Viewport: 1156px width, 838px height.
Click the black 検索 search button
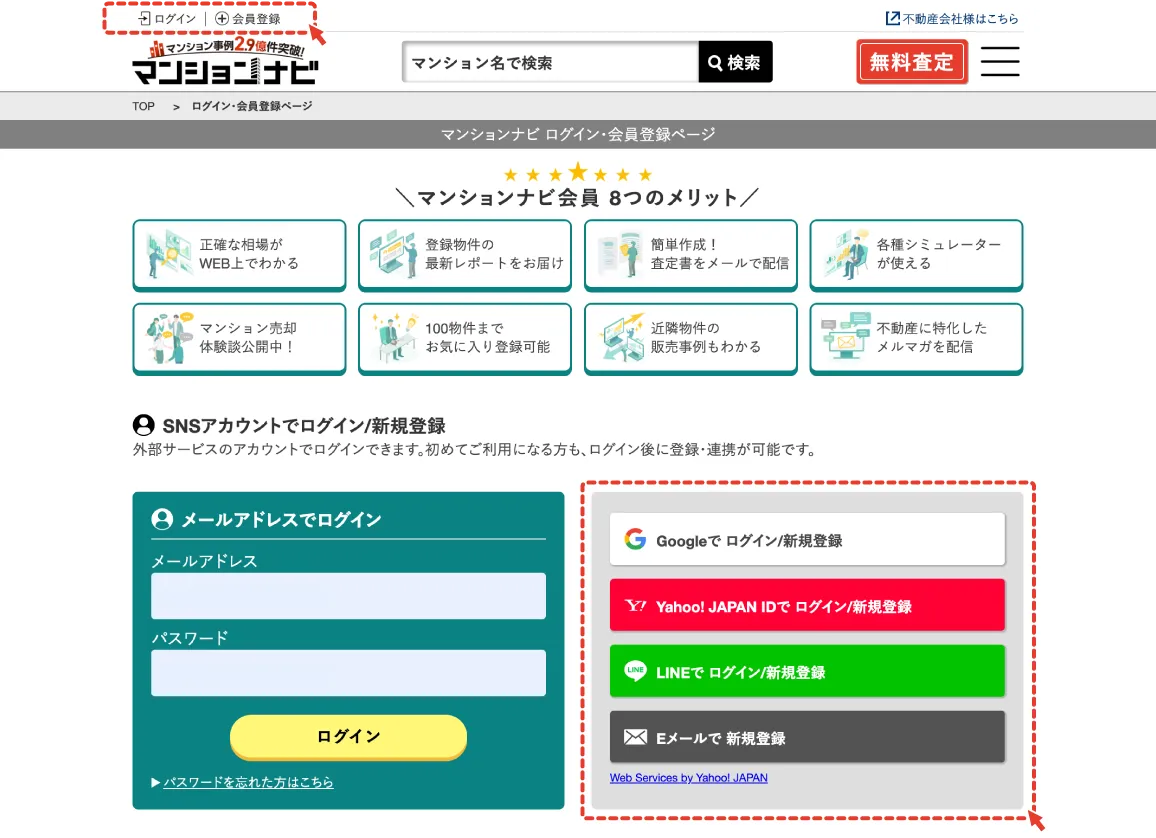[735, 62]
